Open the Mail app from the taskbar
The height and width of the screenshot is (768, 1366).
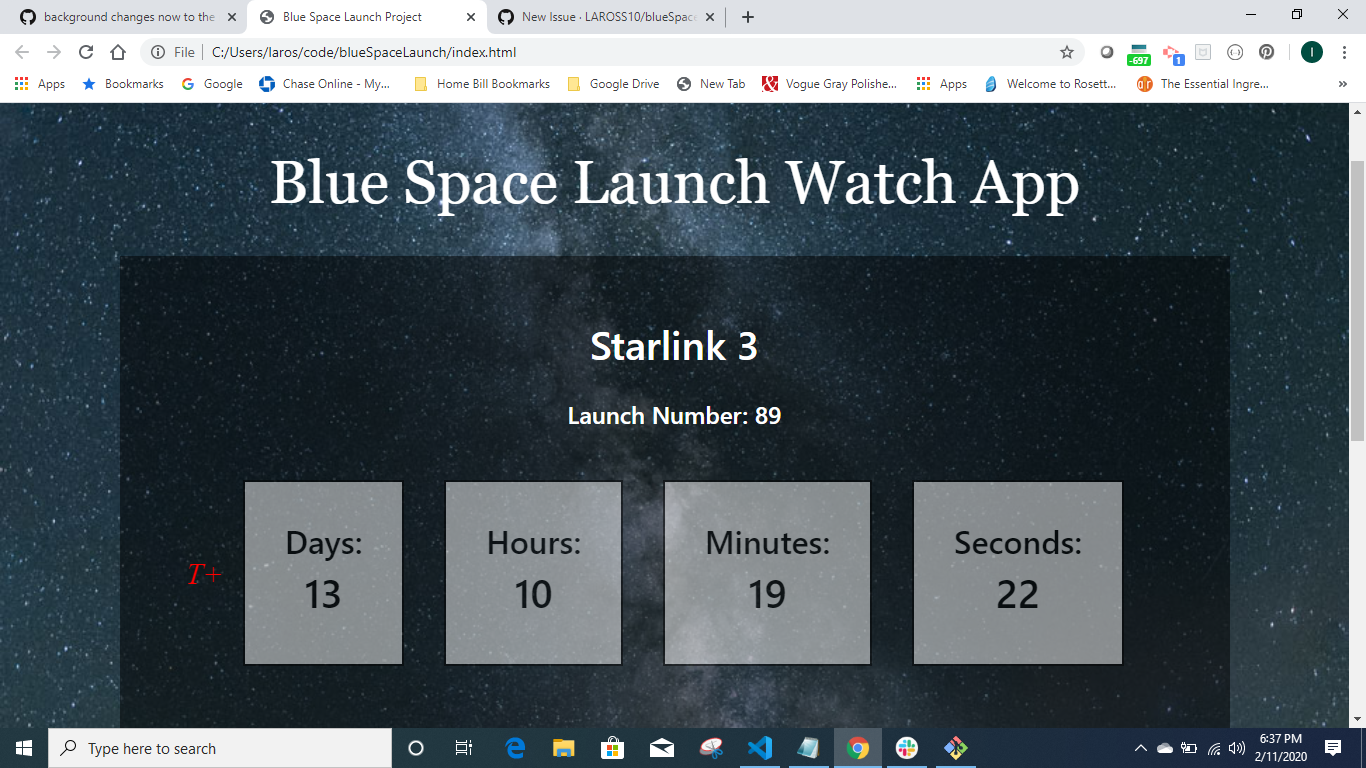click(661, 748)
